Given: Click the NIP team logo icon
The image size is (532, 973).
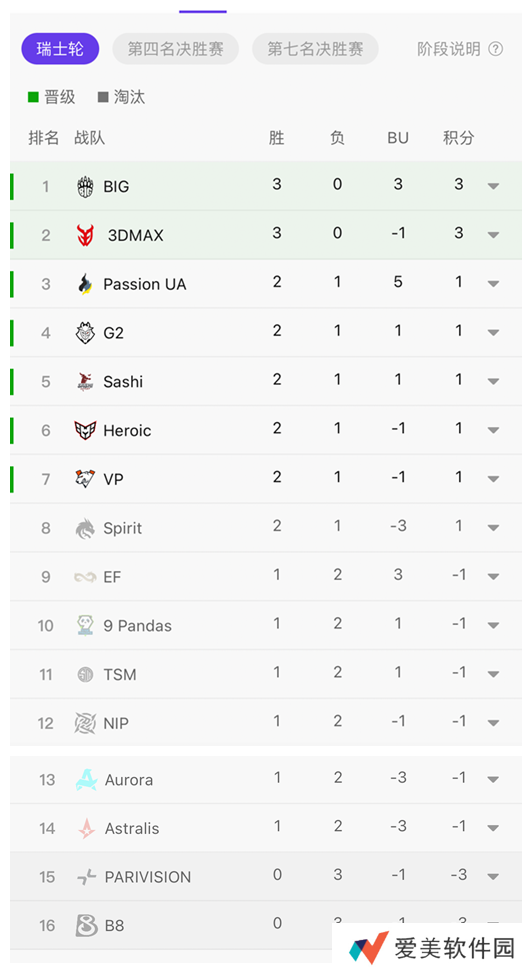Looking at the screenshot, I should (85, 723).
